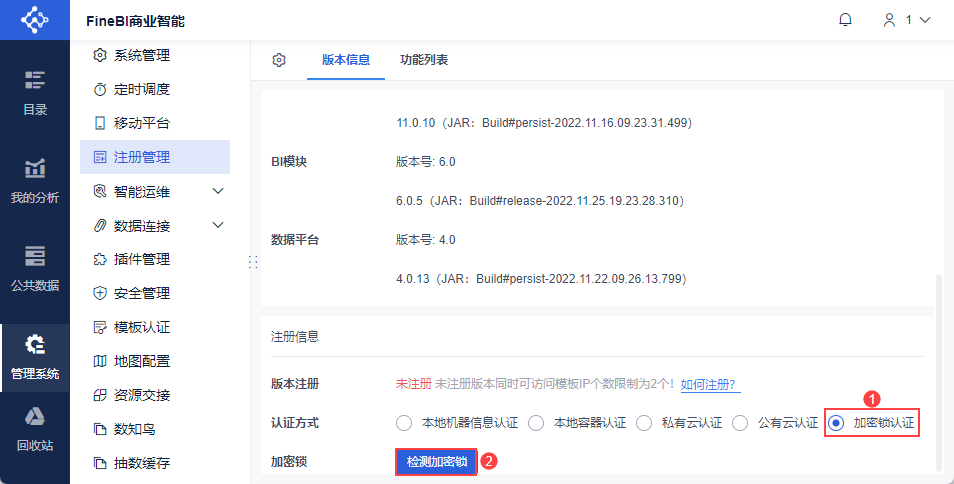Click the 未注册 status text
The image size is (954, 484).
pyautogui.click(x=414, y=384)
